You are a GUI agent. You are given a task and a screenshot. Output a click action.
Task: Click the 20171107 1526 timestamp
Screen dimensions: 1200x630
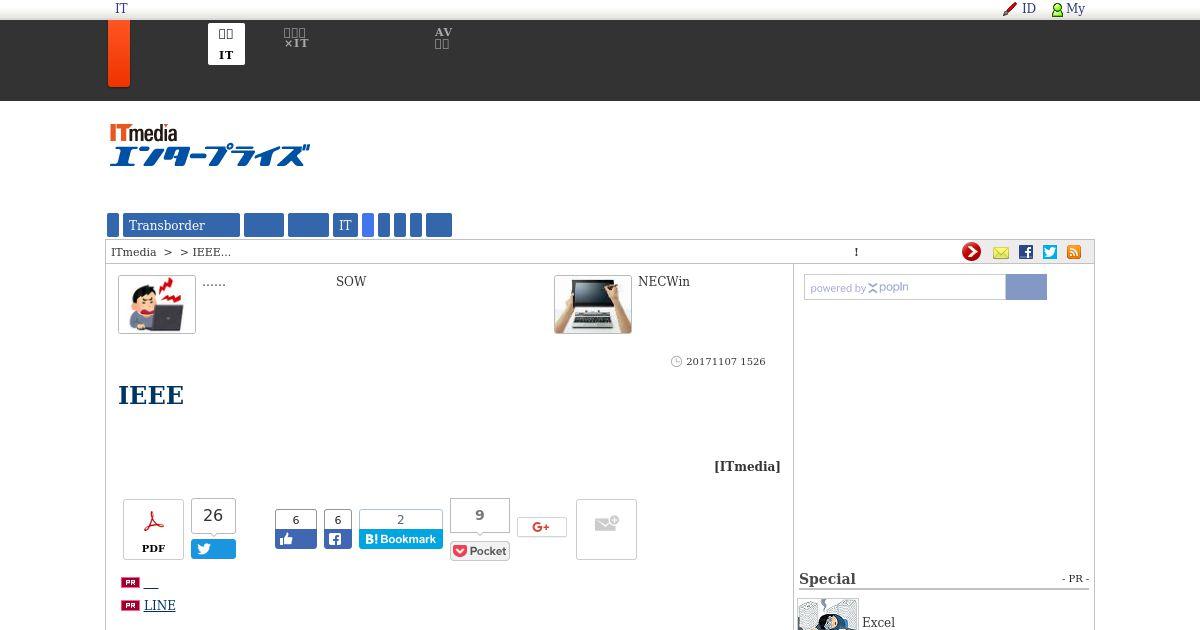[x=726, y=361]
